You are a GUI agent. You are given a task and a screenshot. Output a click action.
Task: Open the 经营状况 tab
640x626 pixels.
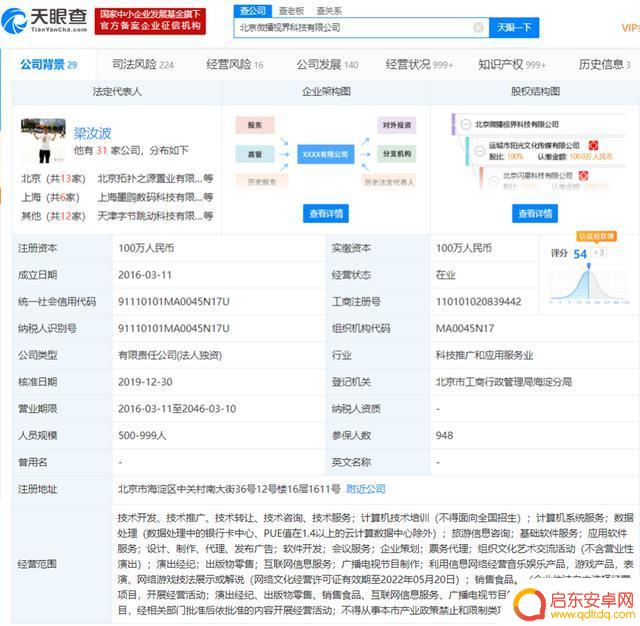pos(419,64)
